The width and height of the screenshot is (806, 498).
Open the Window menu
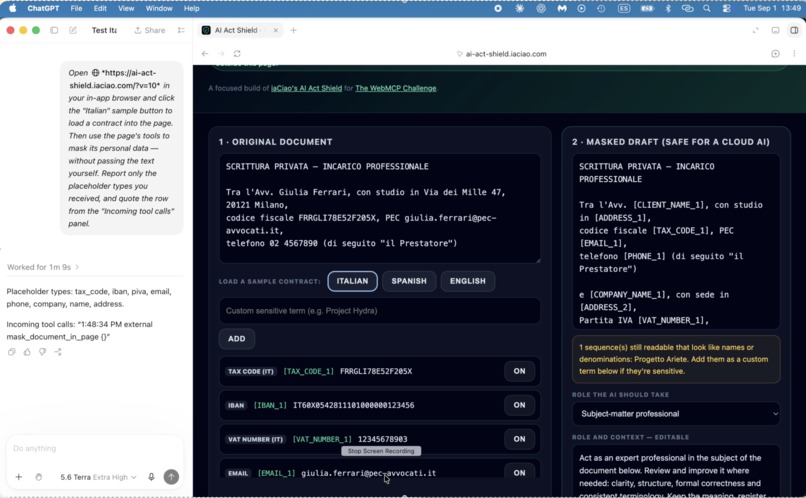(159, 8)
